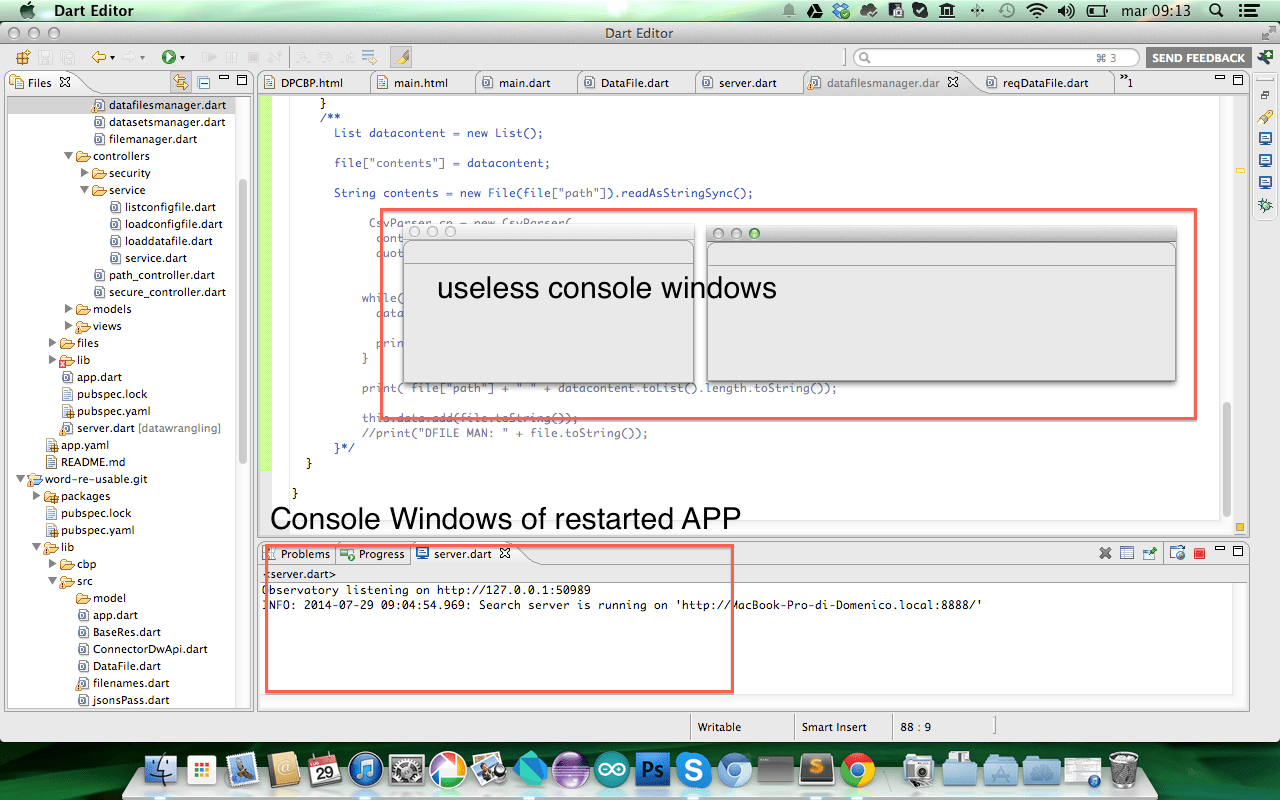
Task: Open Skype from the Dock
Action: (693, 770)
